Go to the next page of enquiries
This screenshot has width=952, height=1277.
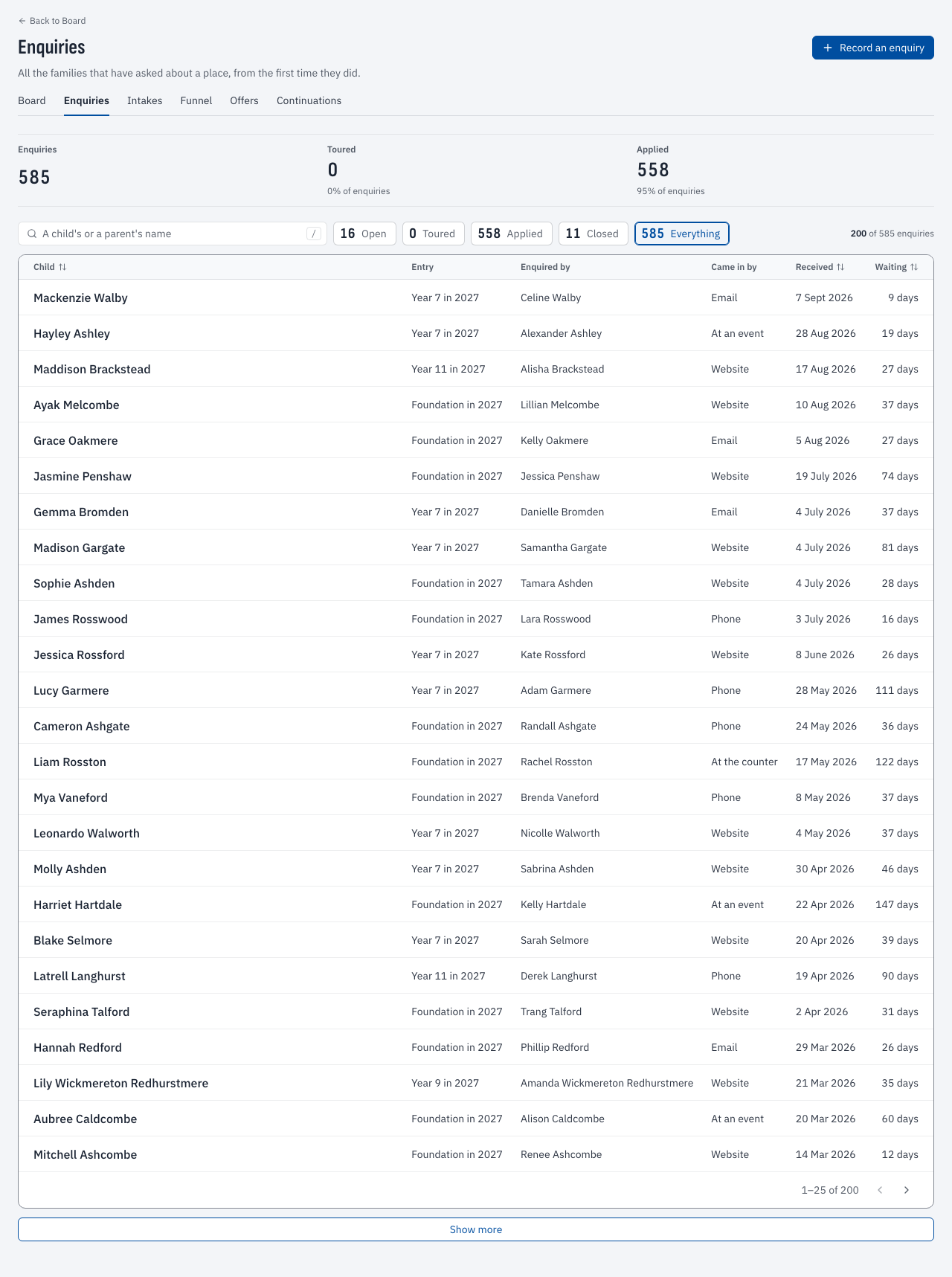coord(907,1190)
